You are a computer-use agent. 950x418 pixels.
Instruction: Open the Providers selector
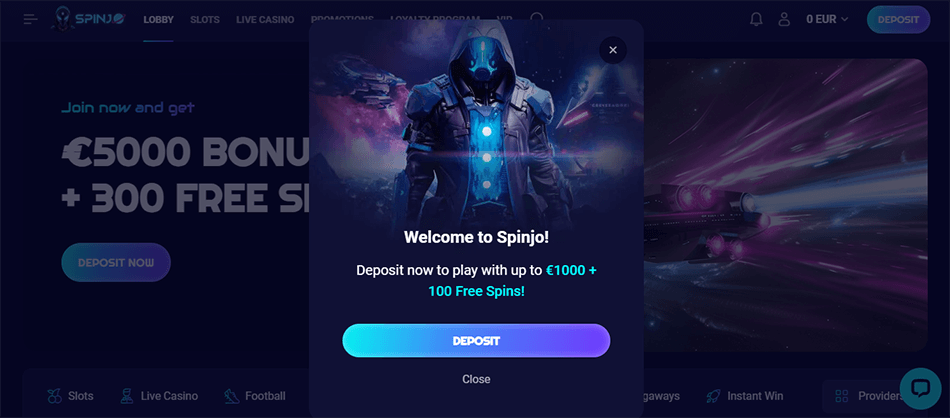click(868, 396)
